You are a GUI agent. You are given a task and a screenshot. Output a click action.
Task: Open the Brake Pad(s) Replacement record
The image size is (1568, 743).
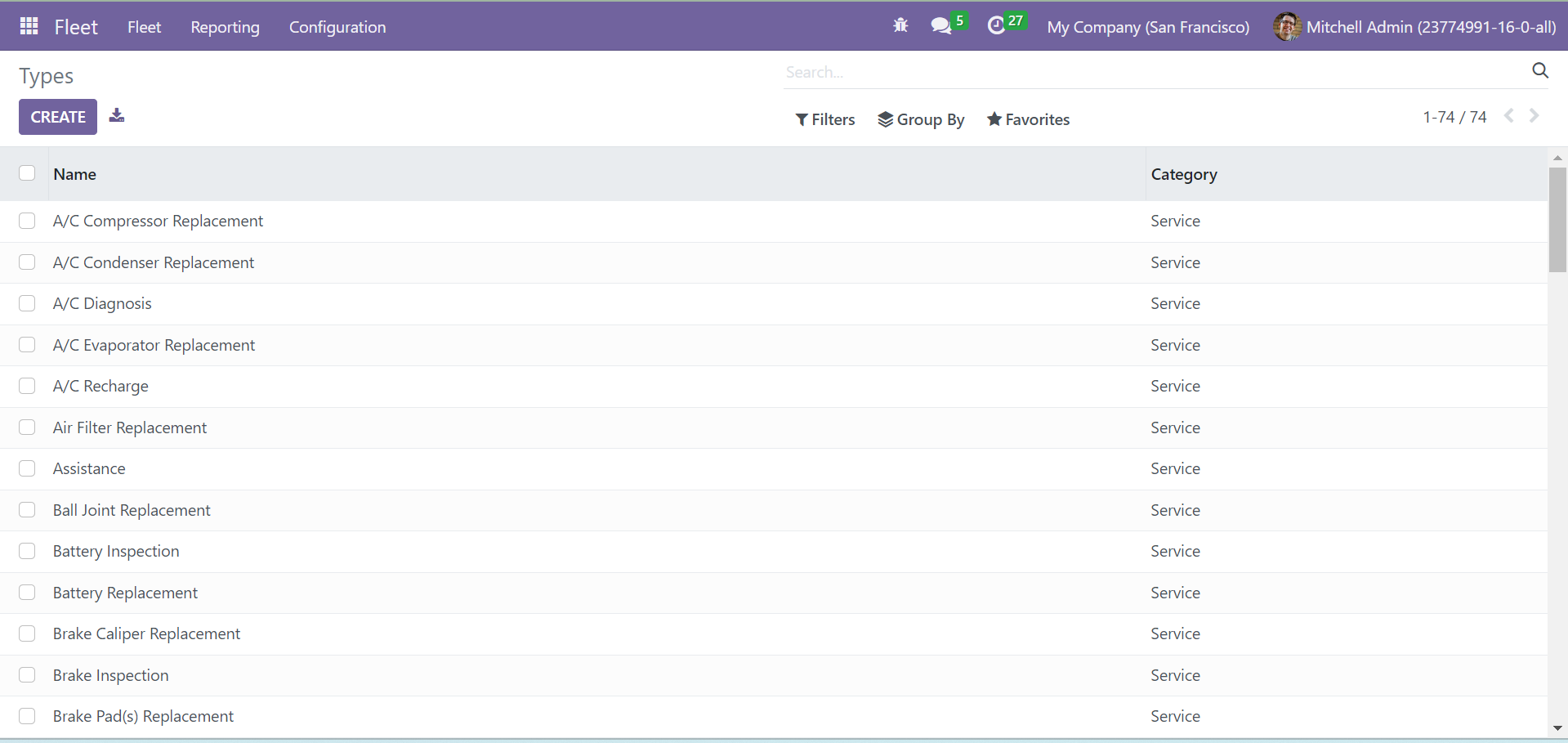pyautogui.click(x=143, y=716)
